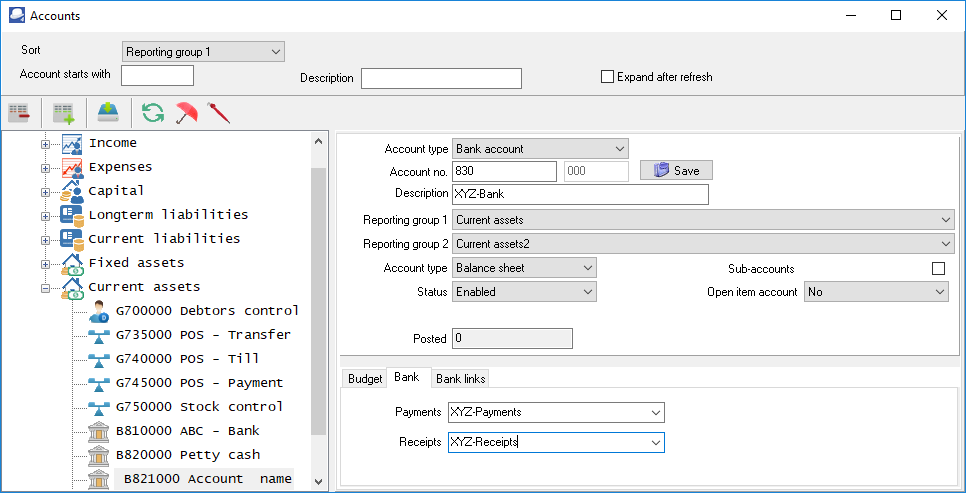Click the add new account toolbar icon
Screen dimensions: 966x493
(x=64, y=113)
